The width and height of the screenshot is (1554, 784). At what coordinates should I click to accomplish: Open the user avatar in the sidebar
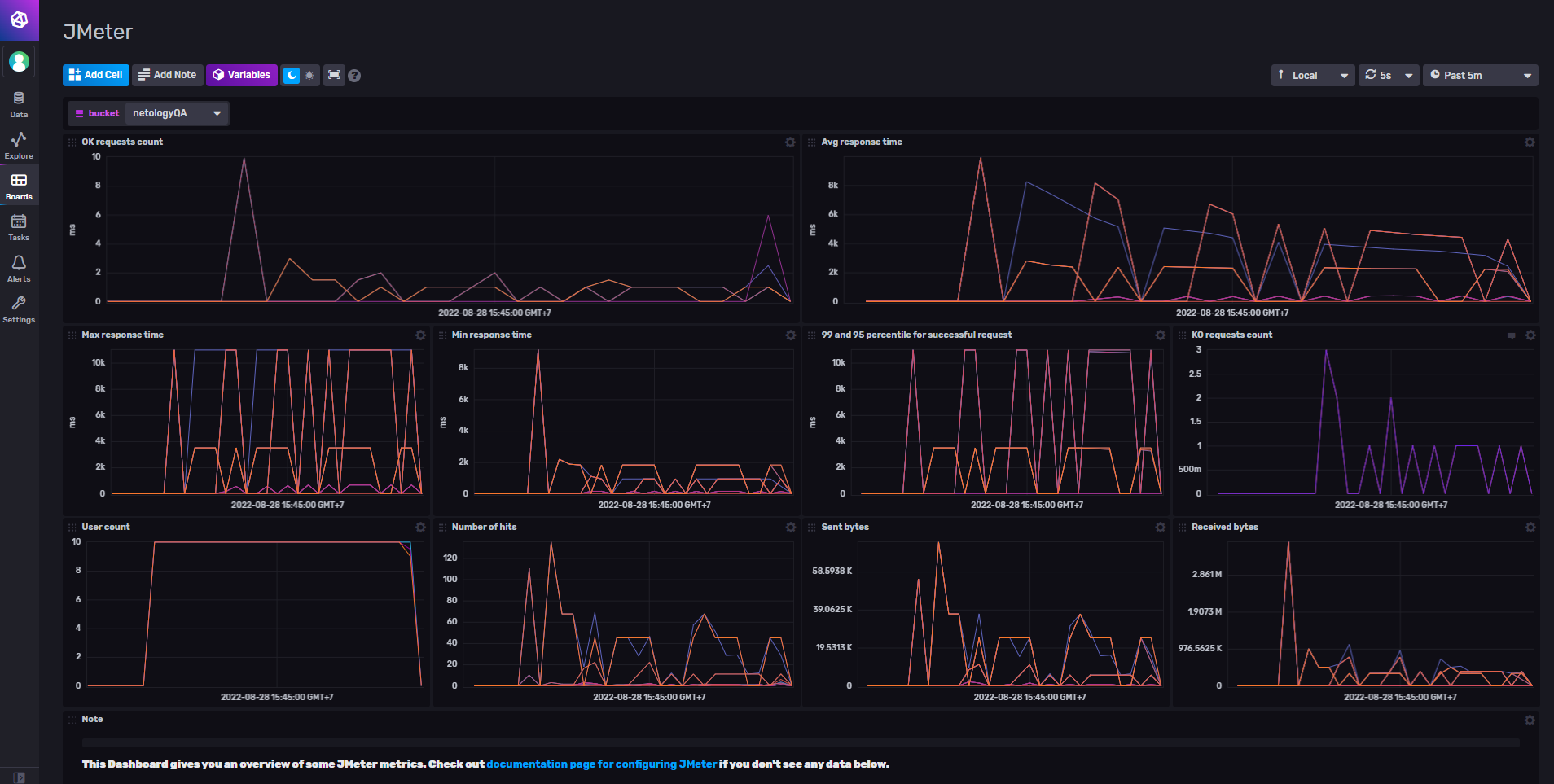19,61
